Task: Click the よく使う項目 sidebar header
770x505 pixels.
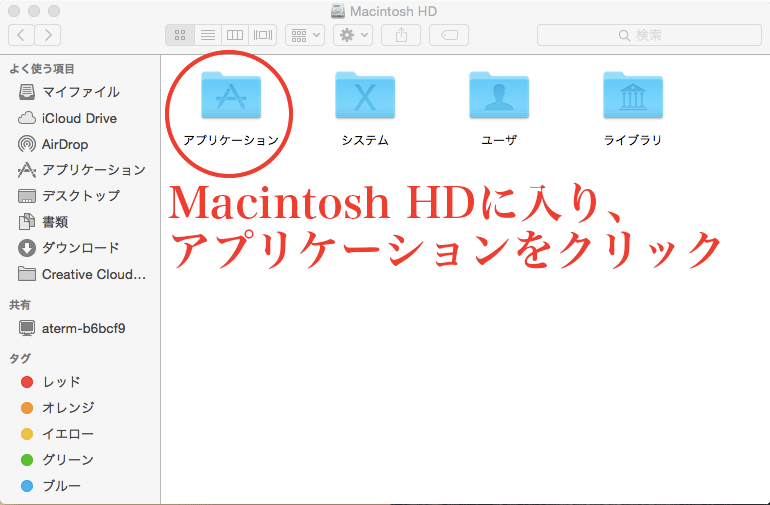Action: pyautogui.click(x=42, y=69)
